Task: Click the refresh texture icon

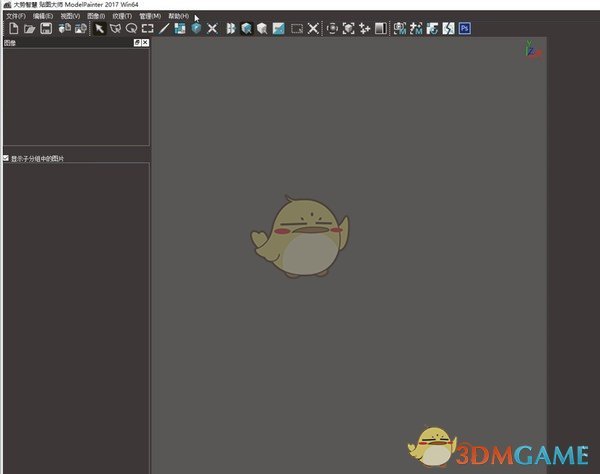Action: coord(432,29)
